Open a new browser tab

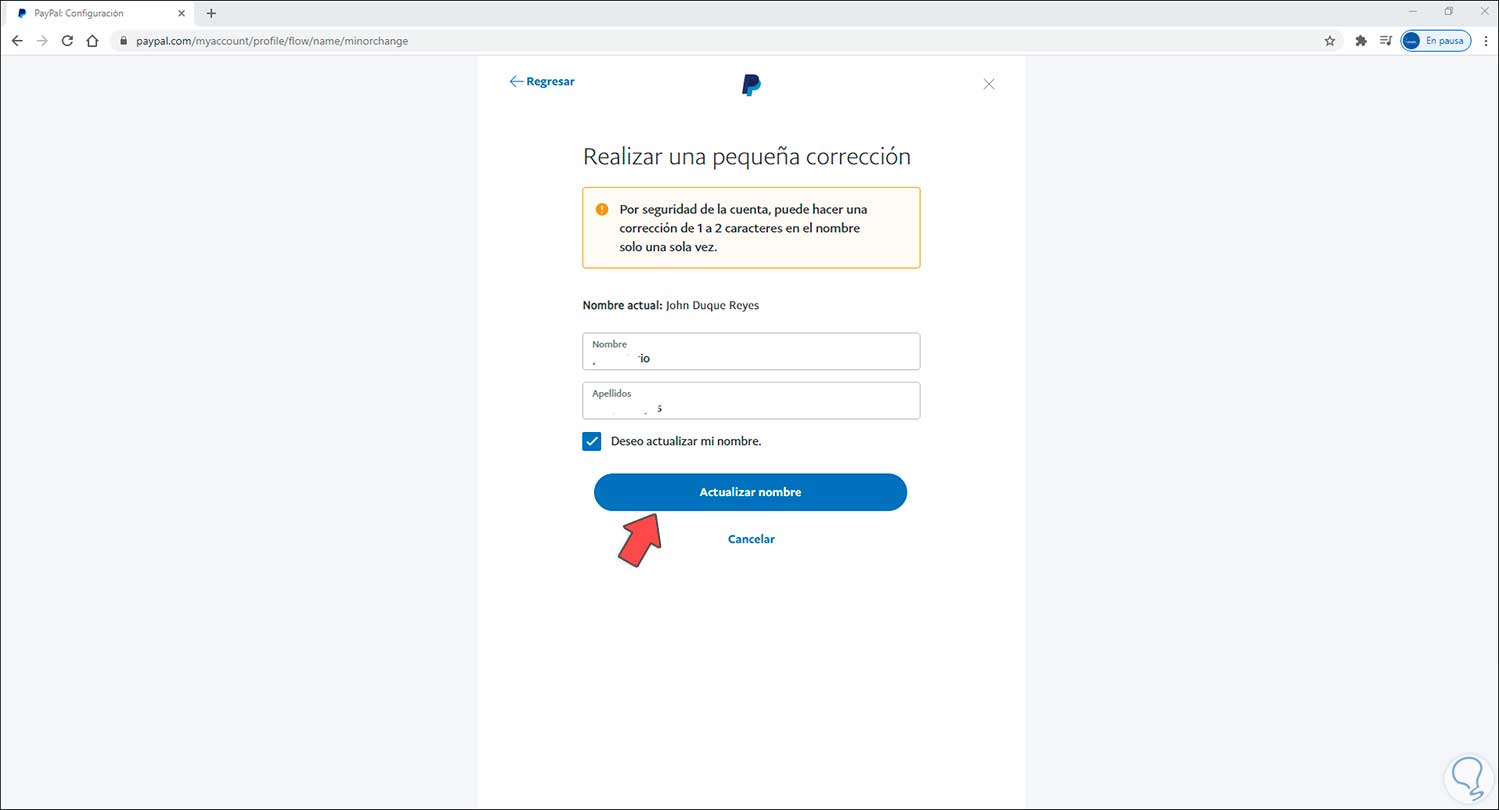pos(210,13)
